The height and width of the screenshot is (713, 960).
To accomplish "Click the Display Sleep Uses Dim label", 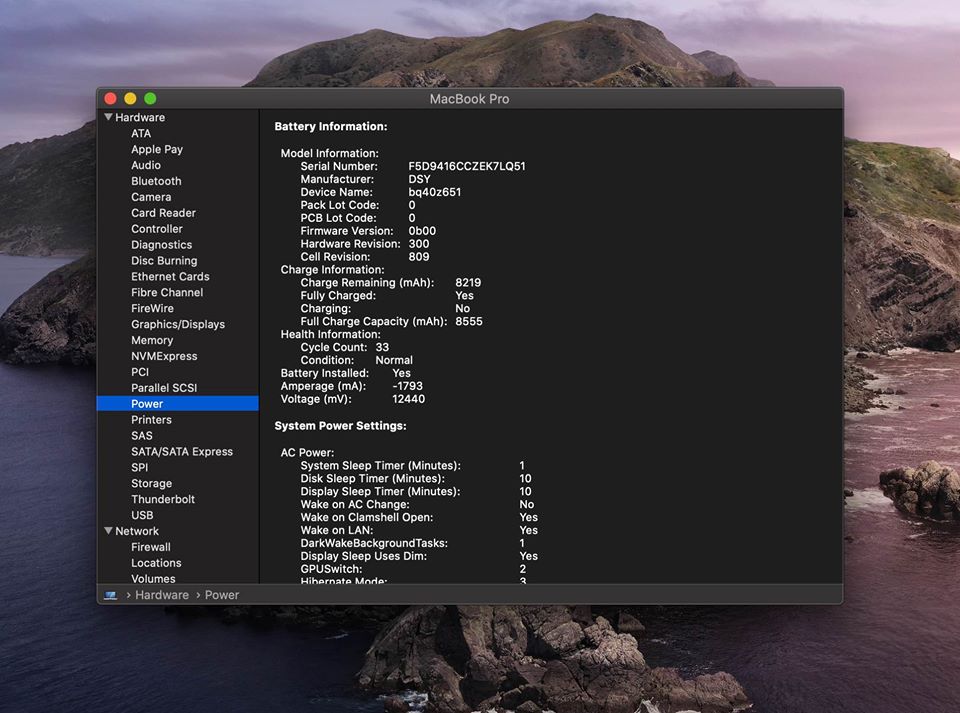I will (x=364, y=556).
